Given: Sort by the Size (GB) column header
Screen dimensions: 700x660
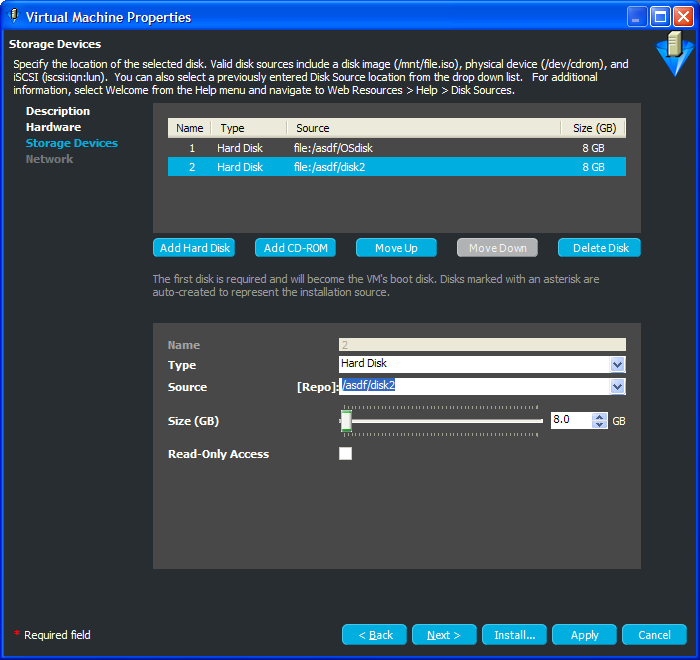Looking at the screenshot, I should point(593,128).
